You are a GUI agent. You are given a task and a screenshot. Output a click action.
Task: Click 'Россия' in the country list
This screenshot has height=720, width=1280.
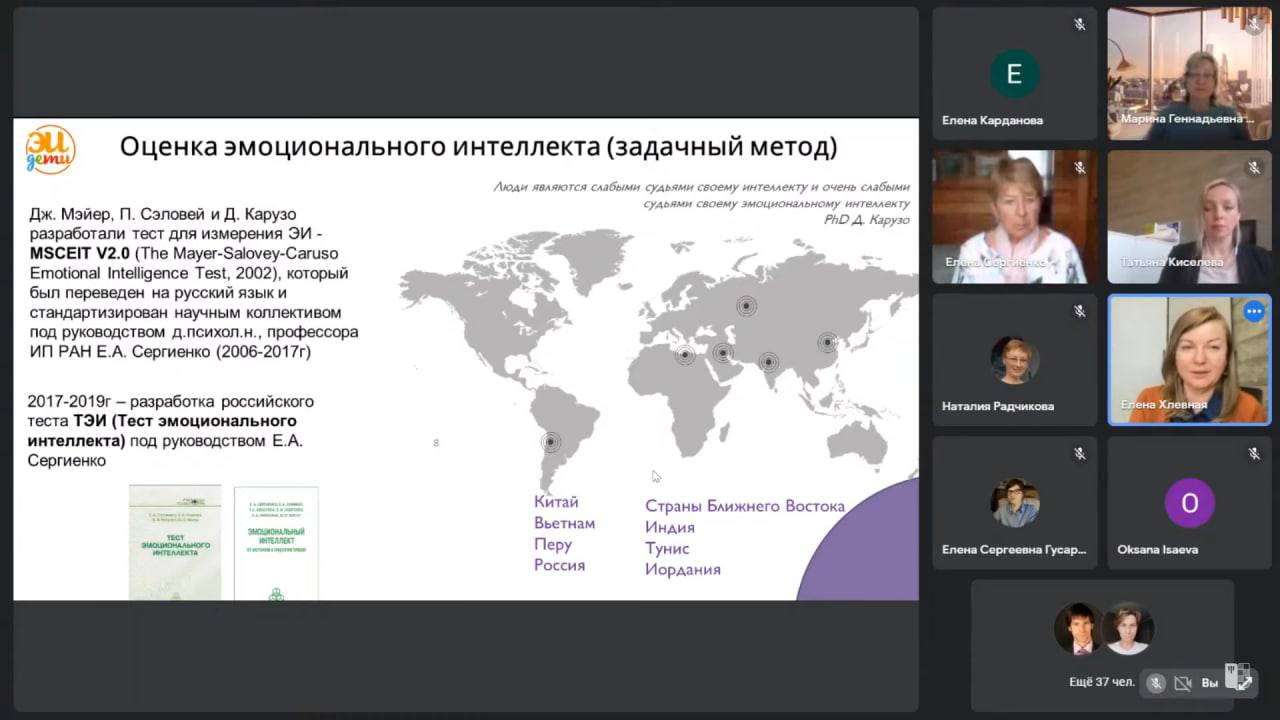559,565
